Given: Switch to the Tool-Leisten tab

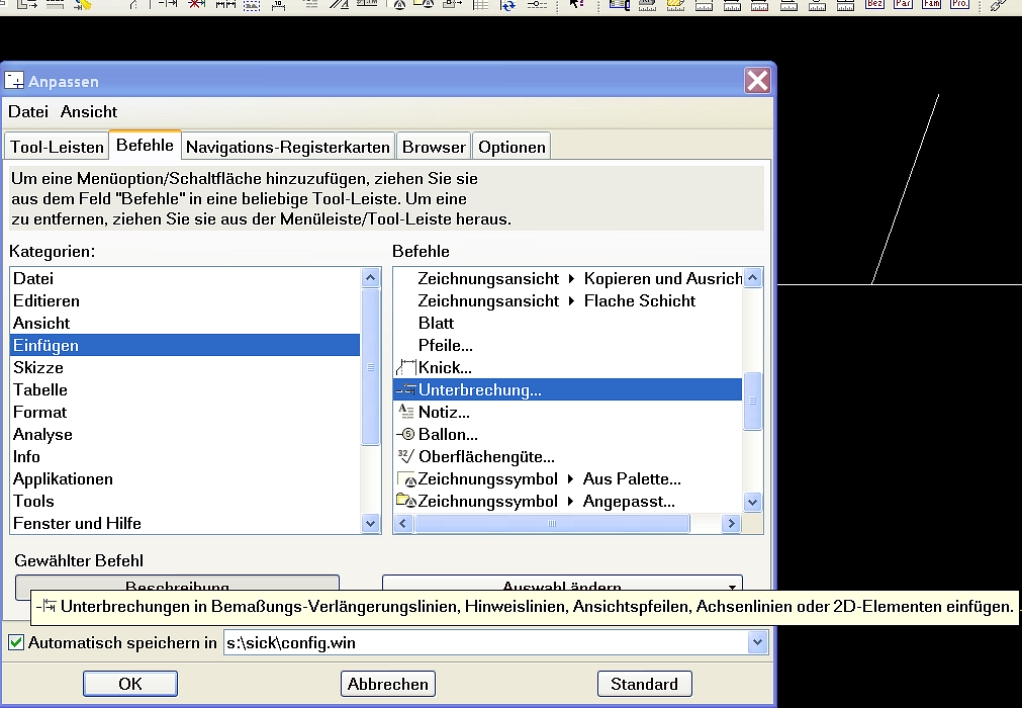Looking at the screenshot, I should pos(57,147).
